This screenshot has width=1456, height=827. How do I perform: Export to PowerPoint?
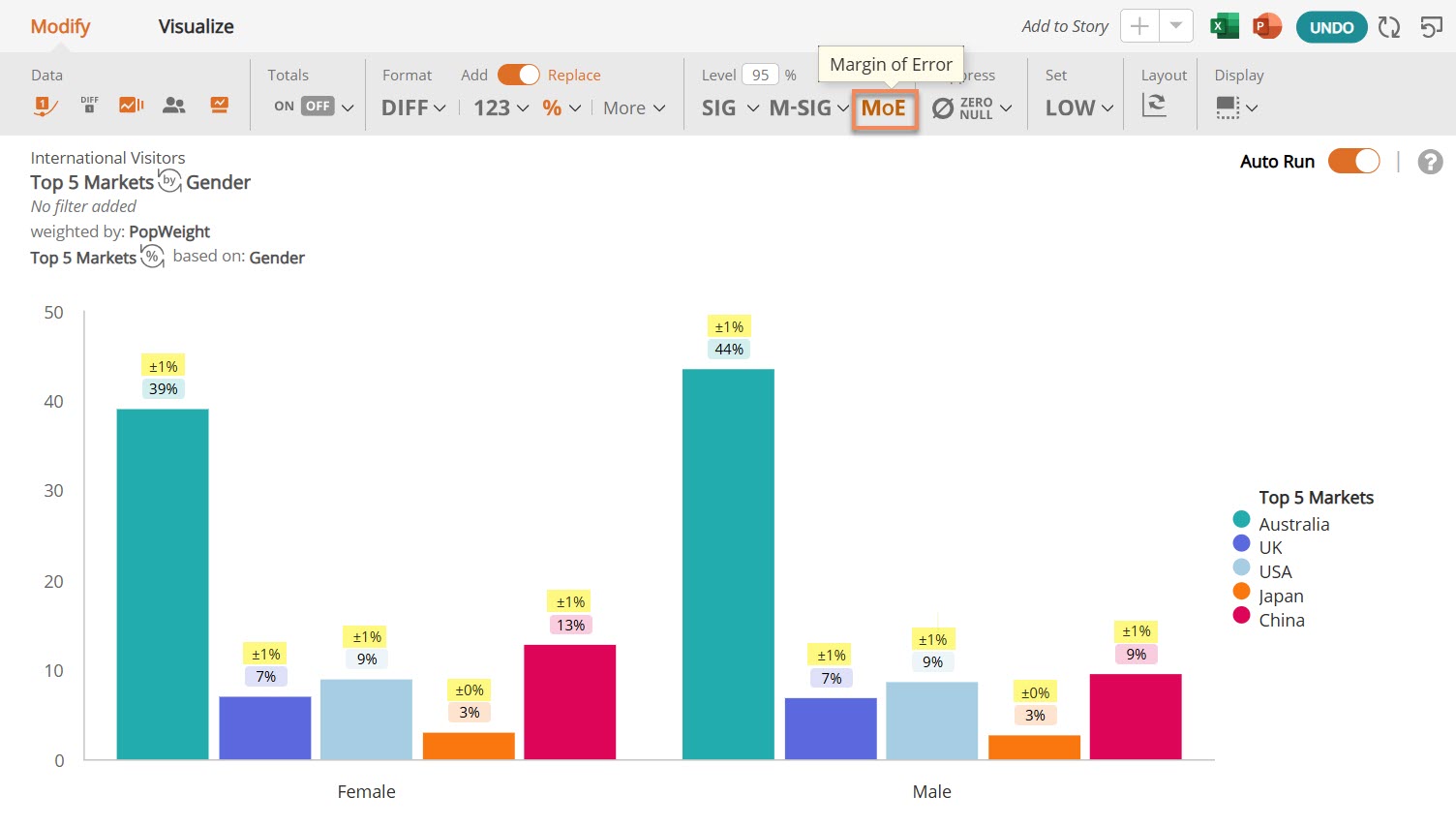(1266, 26)
